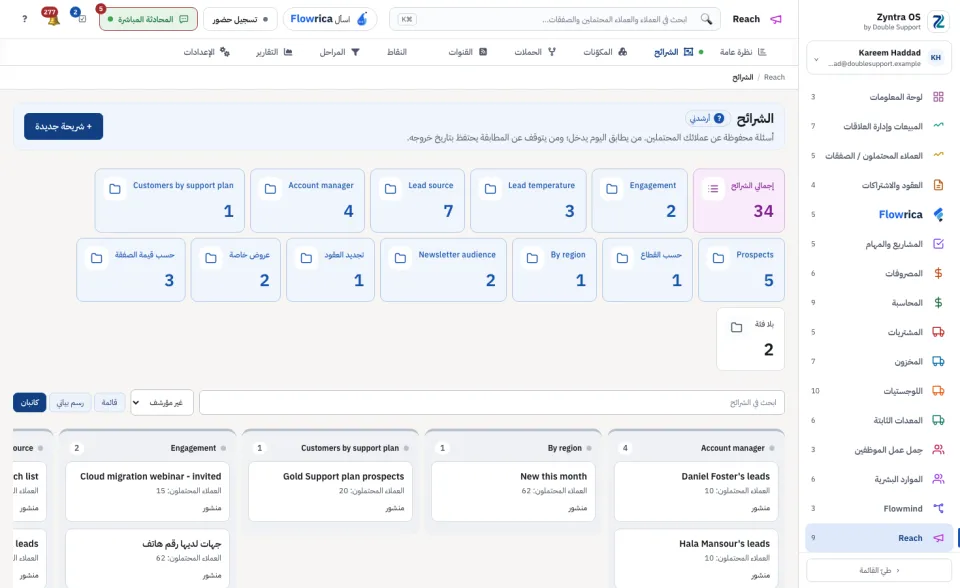Click the Zyntra OS logo icon

938,21
